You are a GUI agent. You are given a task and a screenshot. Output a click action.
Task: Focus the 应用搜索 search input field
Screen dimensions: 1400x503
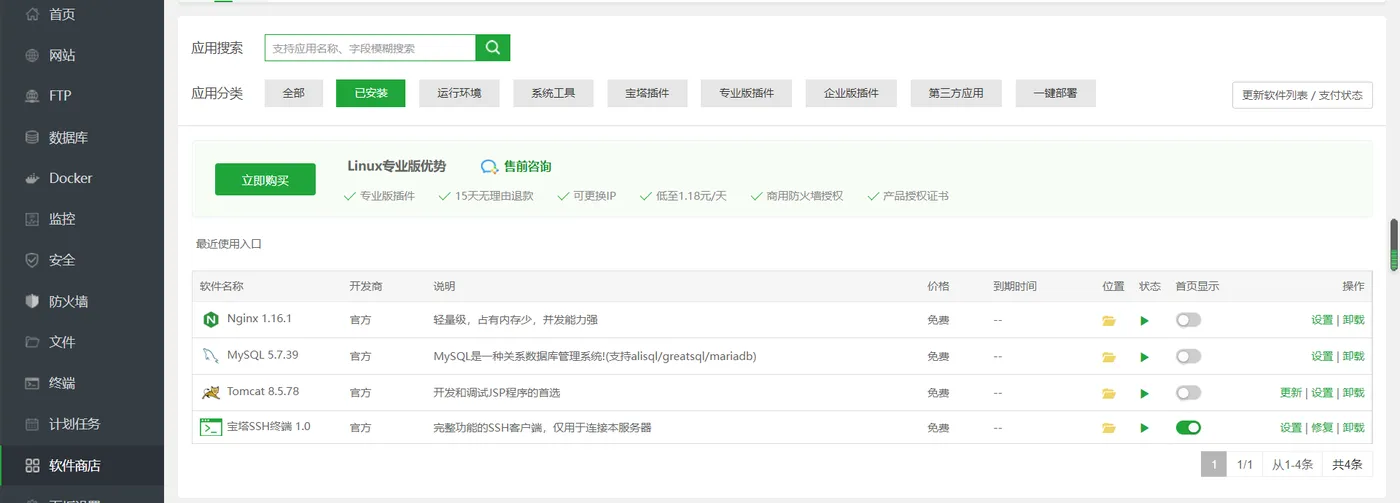click(x=370, y=48)
